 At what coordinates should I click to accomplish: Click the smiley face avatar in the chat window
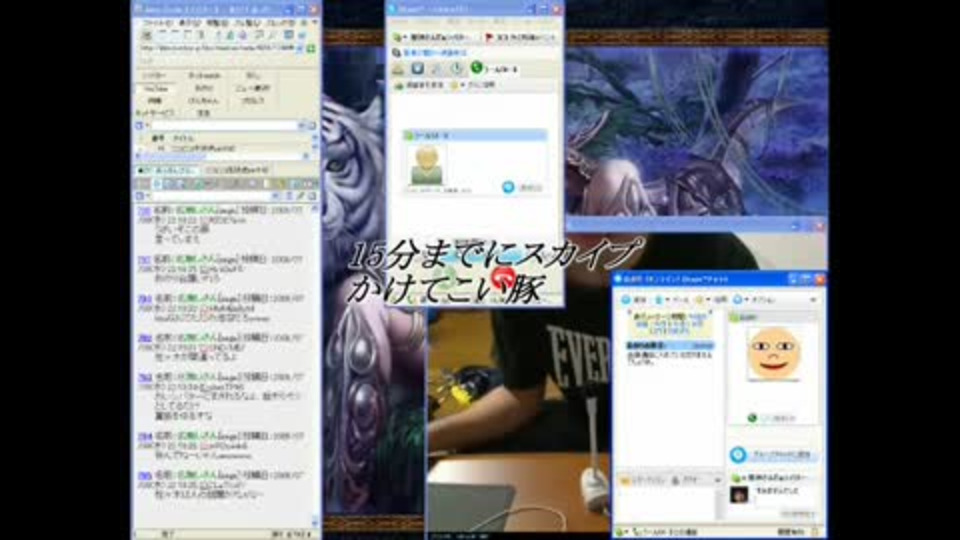(x=774, y=353)
